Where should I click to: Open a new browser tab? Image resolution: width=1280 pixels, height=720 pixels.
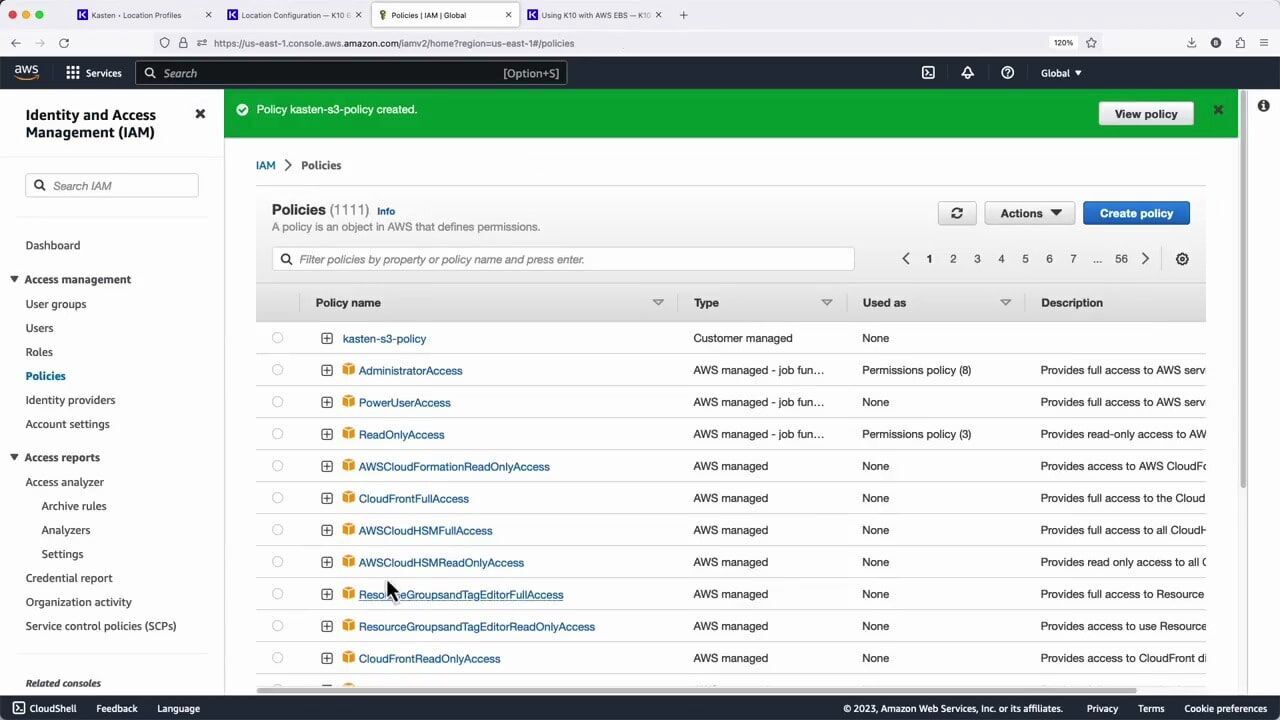click(683, 15)
